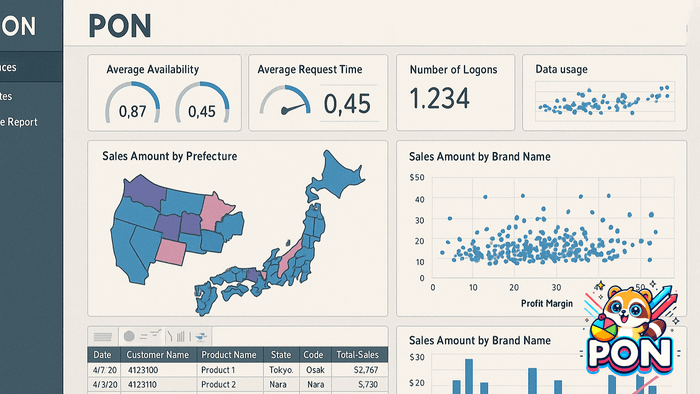Image resolution: width=700 pixels, height=394 pixels.
Task: Click the striped lines icon in table toolbar
Action: pos(103,337)
